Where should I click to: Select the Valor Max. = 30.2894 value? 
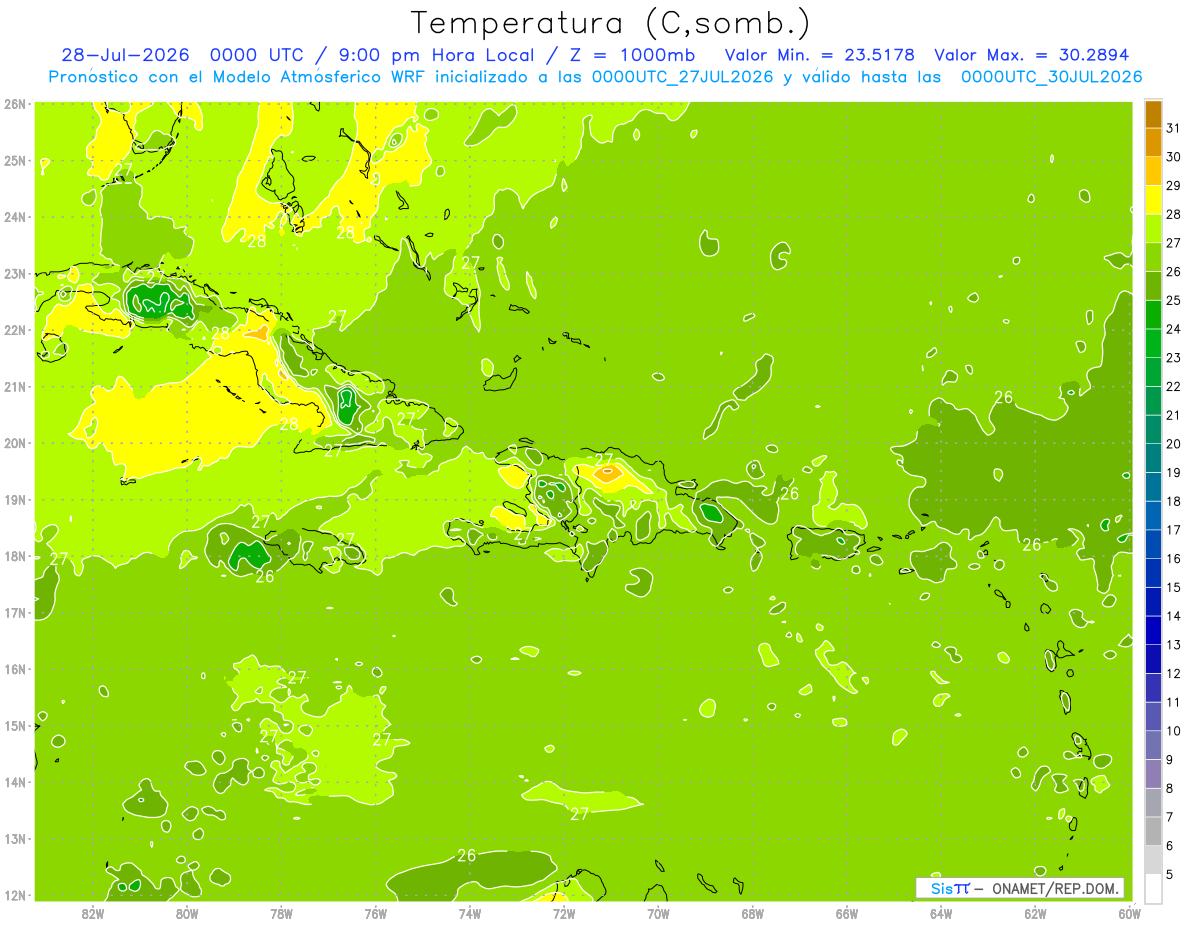[x=1032, y=55]
